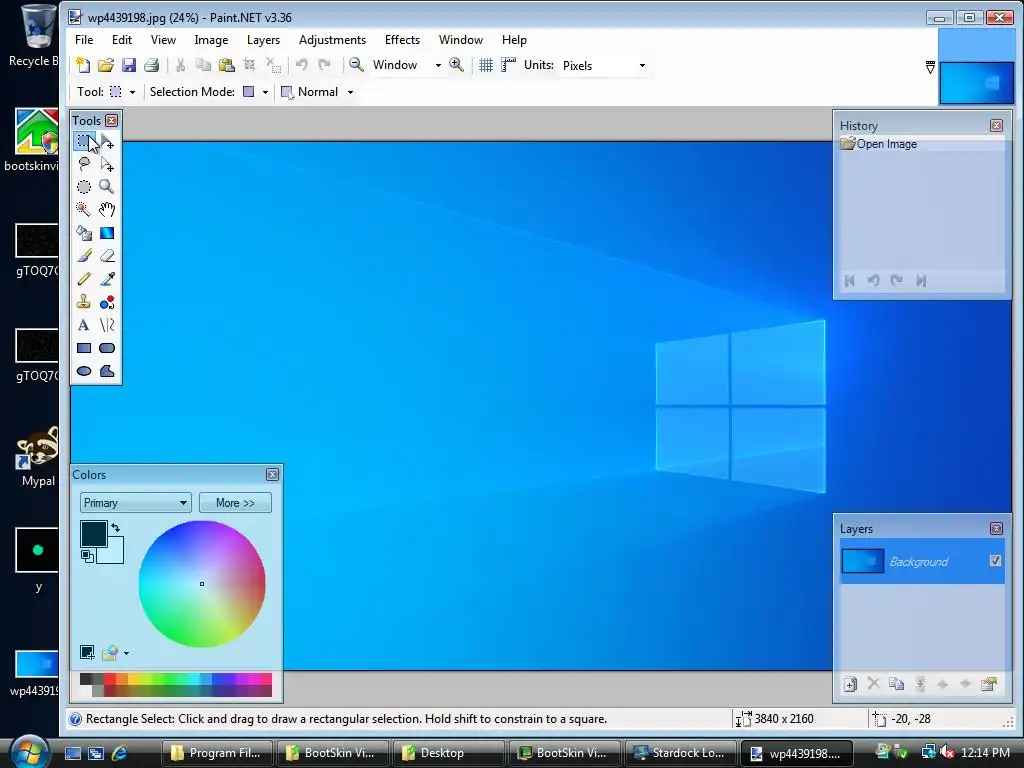Viewport: 1024px width, 768px height.
Task: Select the Eraser tool
Action: click(x=107, y=256)
